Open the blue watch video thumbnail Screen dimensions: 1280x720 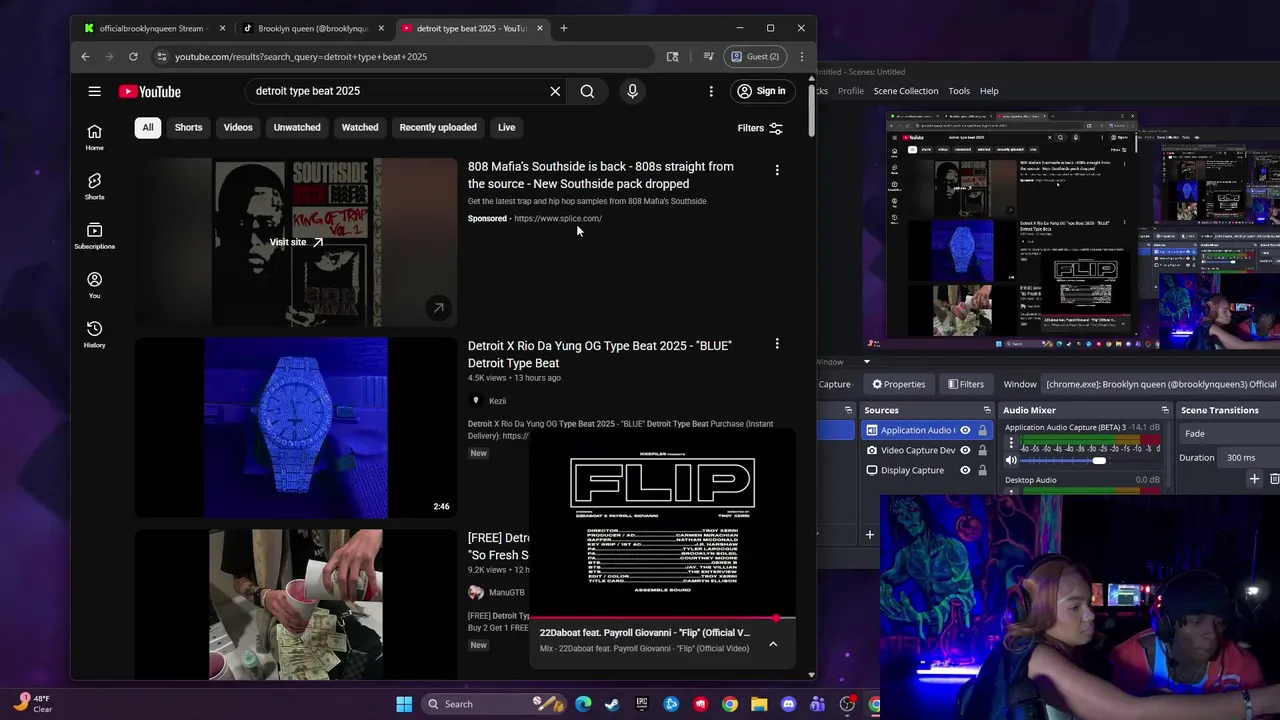tap(296, 428)
